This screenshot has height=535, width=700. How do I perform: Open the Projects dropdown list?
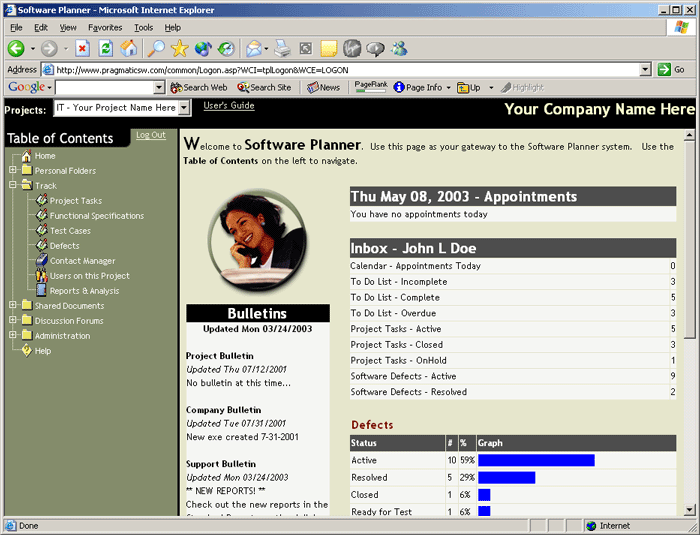(184, 108)
